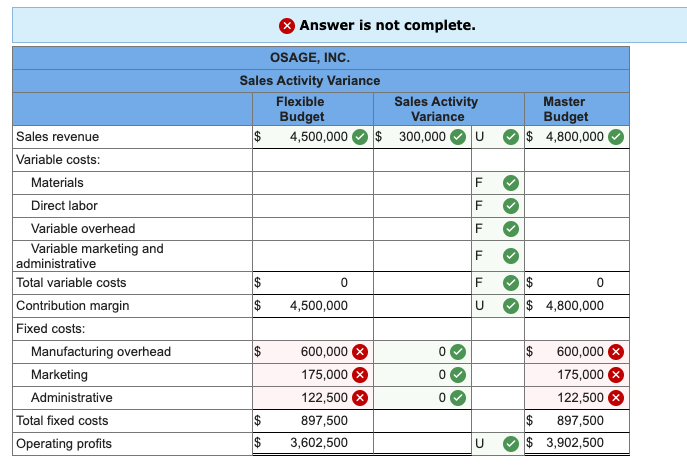Click the 'Sales Activity Variance' column header
The image size is (687, 476).
pyautogui.click(x=436, y=109)
